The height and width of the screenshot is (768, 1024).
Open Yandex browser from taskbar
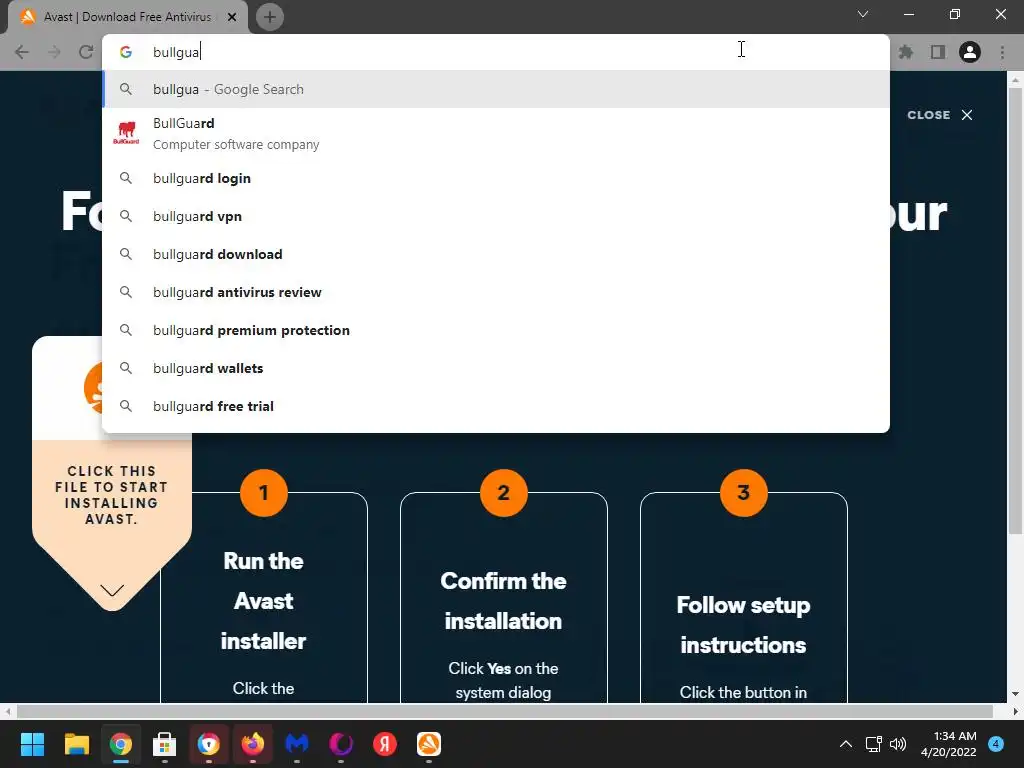(x=385, y=744)
